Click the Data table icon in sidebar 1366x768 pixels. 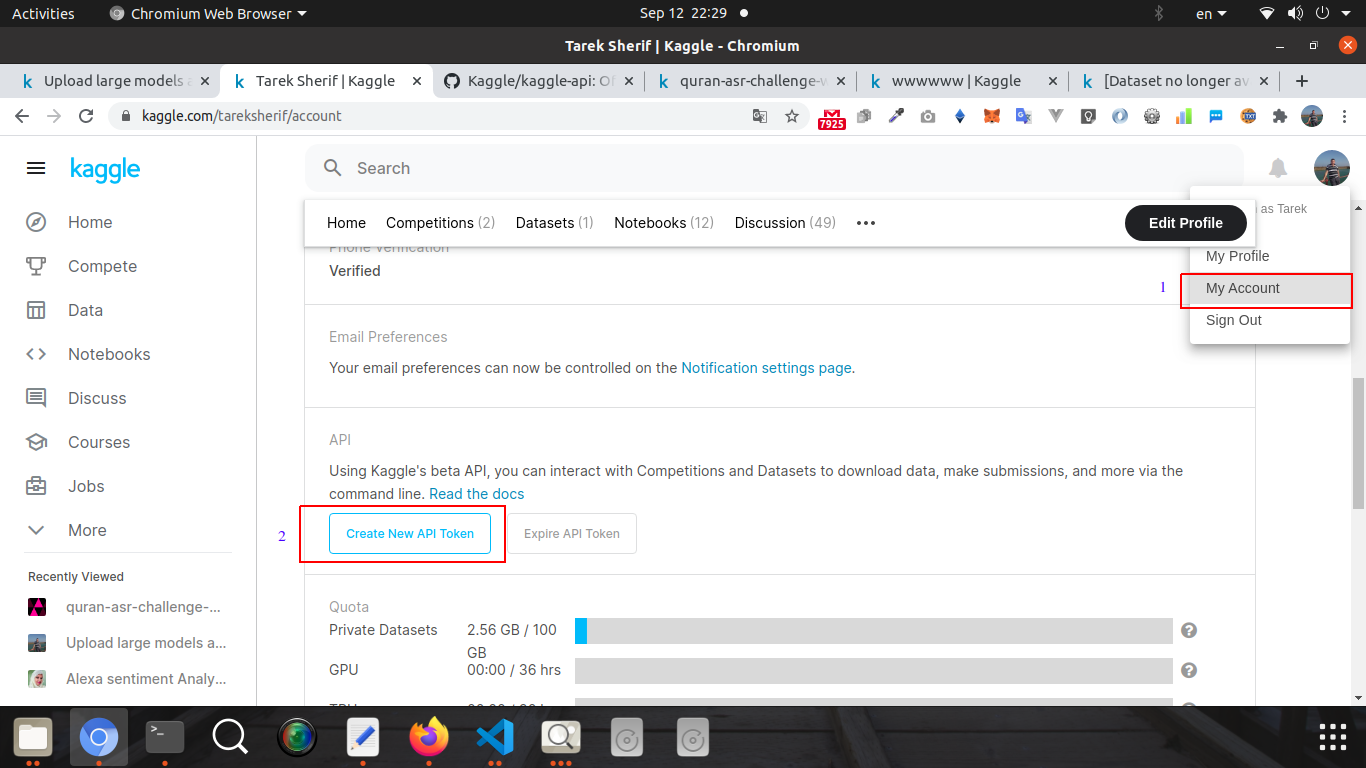(x=36, y=310)
